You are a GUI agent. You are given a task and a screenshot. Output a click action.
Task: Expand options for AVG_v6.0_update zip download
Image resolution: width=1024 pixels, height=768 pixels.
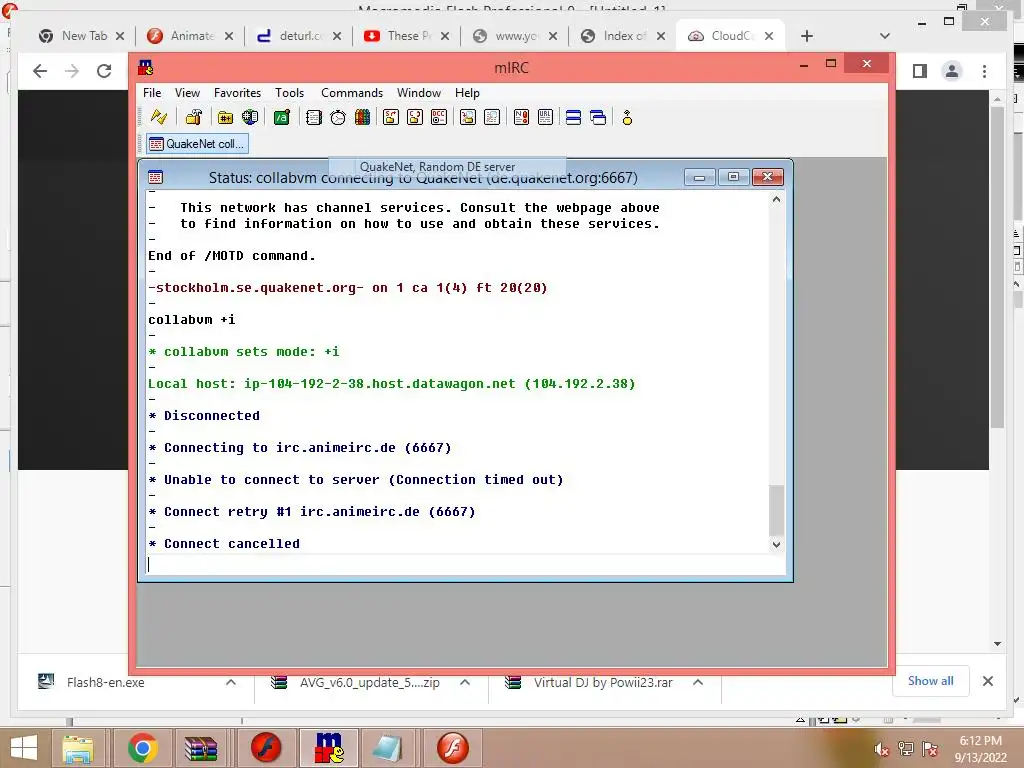[x=465, y=682]
